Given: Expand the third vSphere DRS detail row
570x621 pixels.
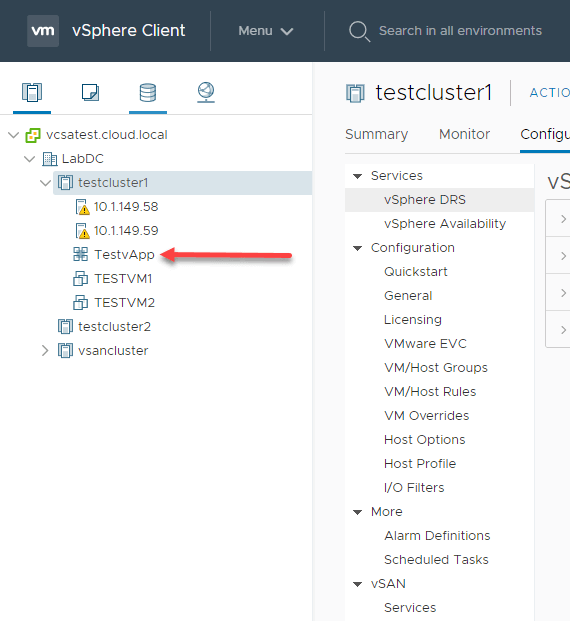Looking at the screenshot, I should coord(564,293).
